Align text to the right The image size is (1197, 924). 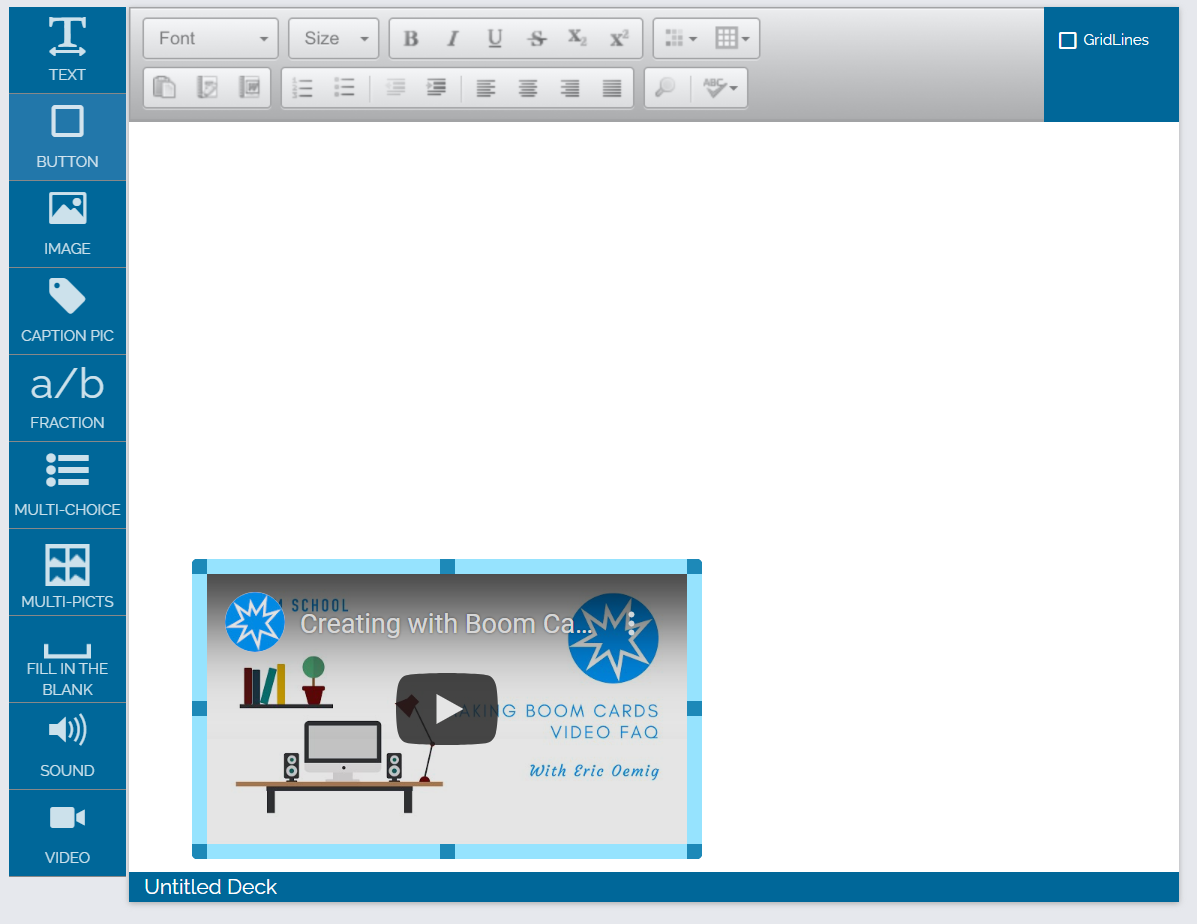pyautogui.click(x=570, y=88)
